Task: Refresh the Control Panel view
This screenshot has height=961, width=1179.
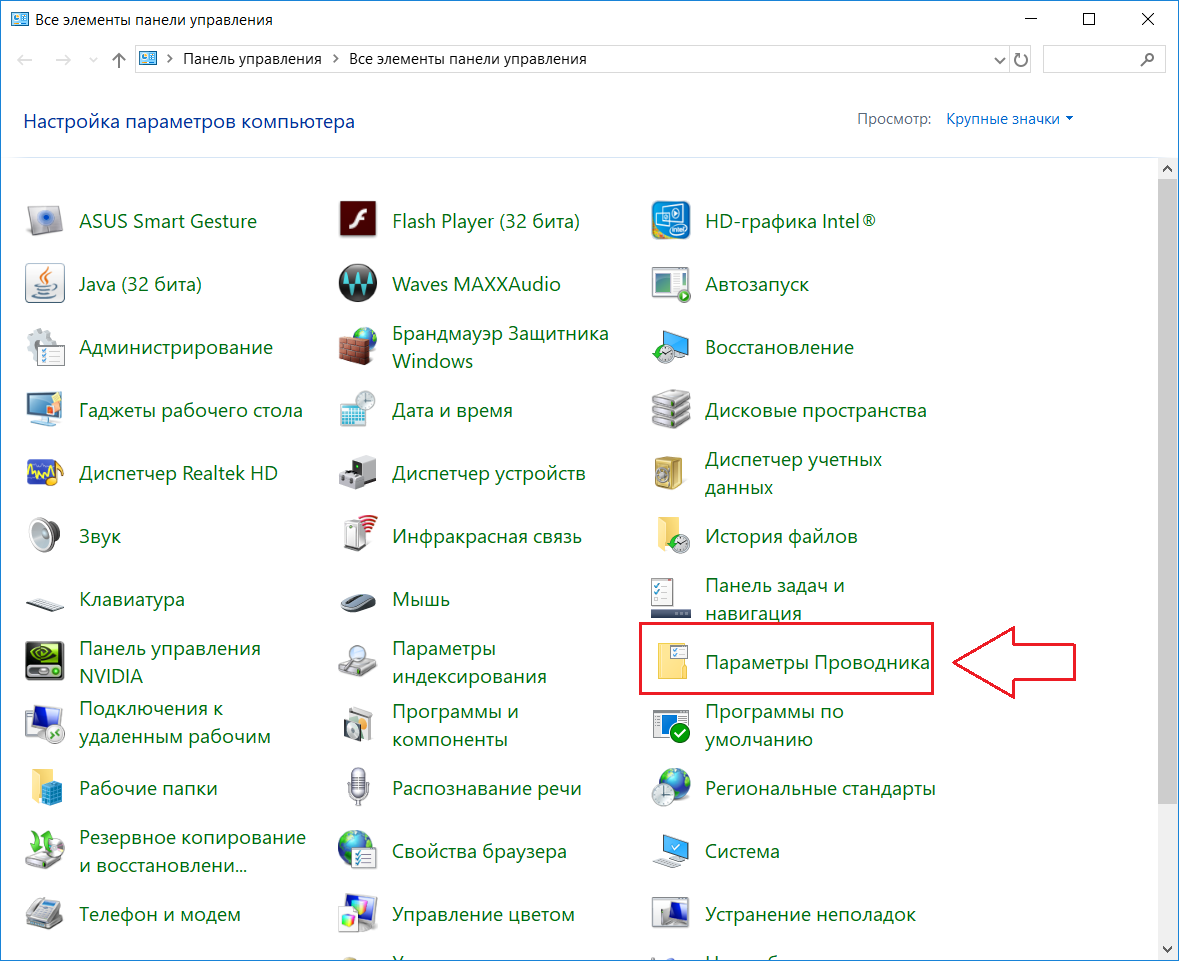Action: pyautogui.click(x=1020, y=59)
